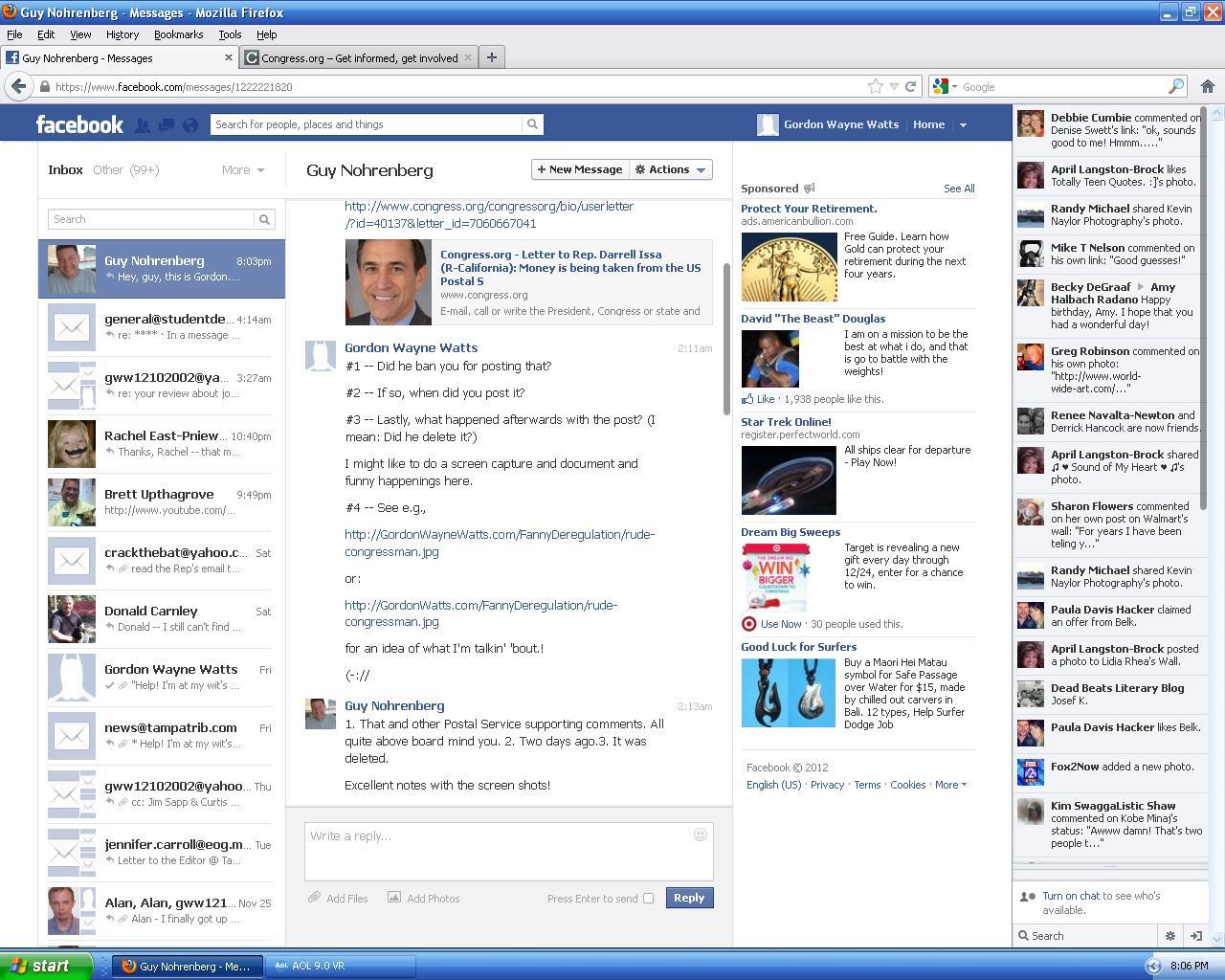Switch to Congress.org tab
1225x980 pixels.
[359, 57]
